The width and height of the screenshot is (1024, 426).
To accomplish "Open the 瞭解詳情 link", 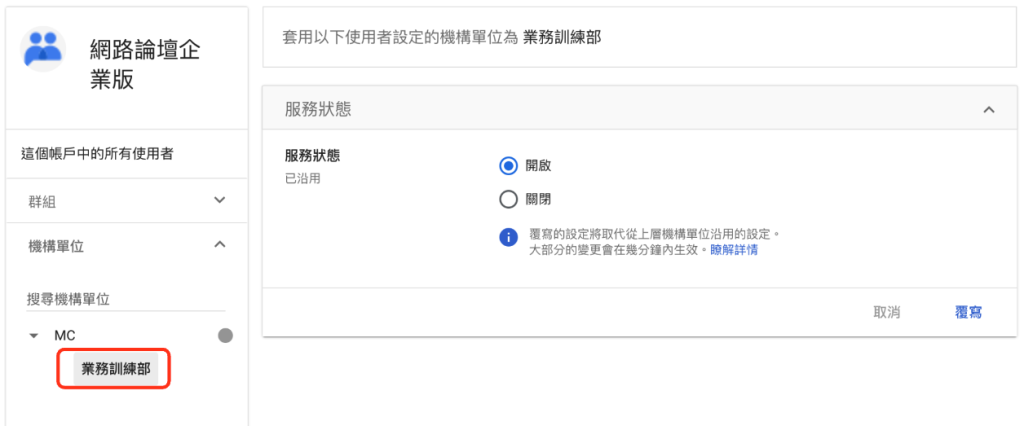I will point(734,250).
